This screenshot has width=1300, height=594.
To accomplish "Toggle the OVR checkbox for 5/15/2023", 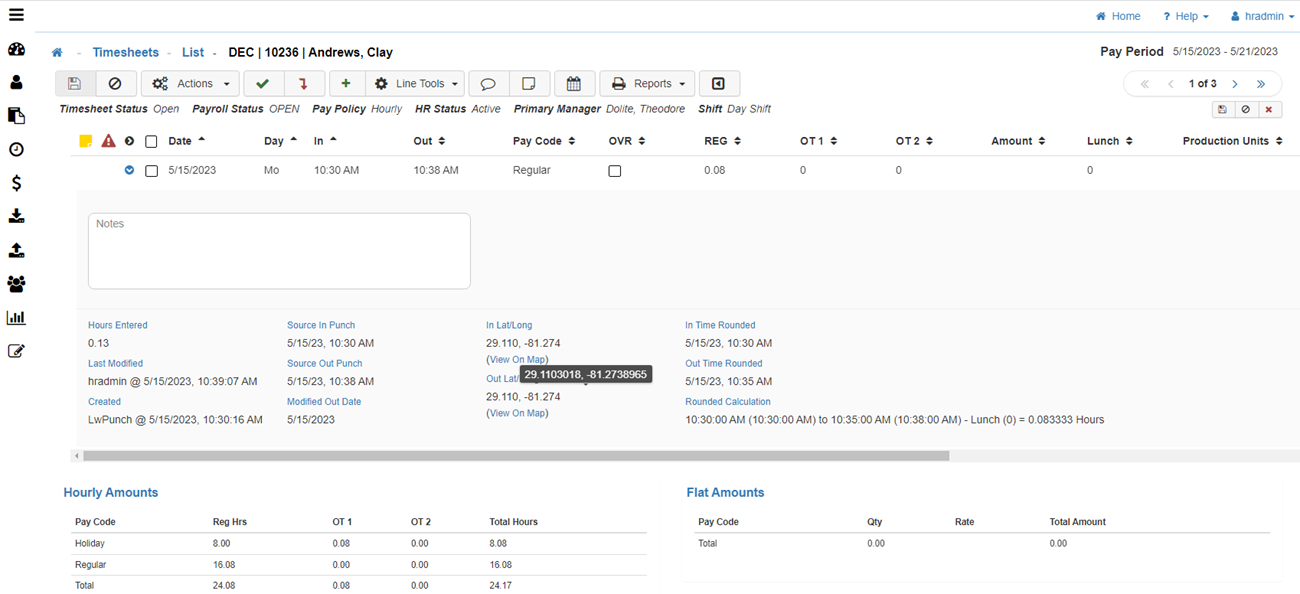I will (x=614, y=171).
